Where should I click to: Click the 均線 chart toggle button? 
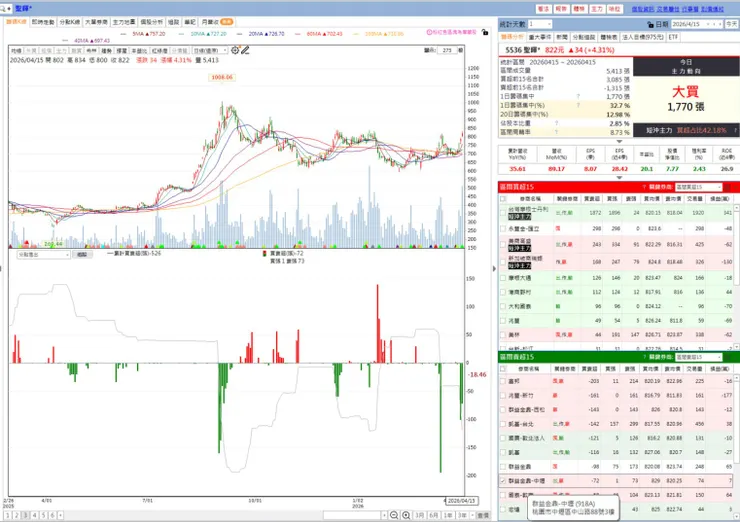[x=16, y=51]
